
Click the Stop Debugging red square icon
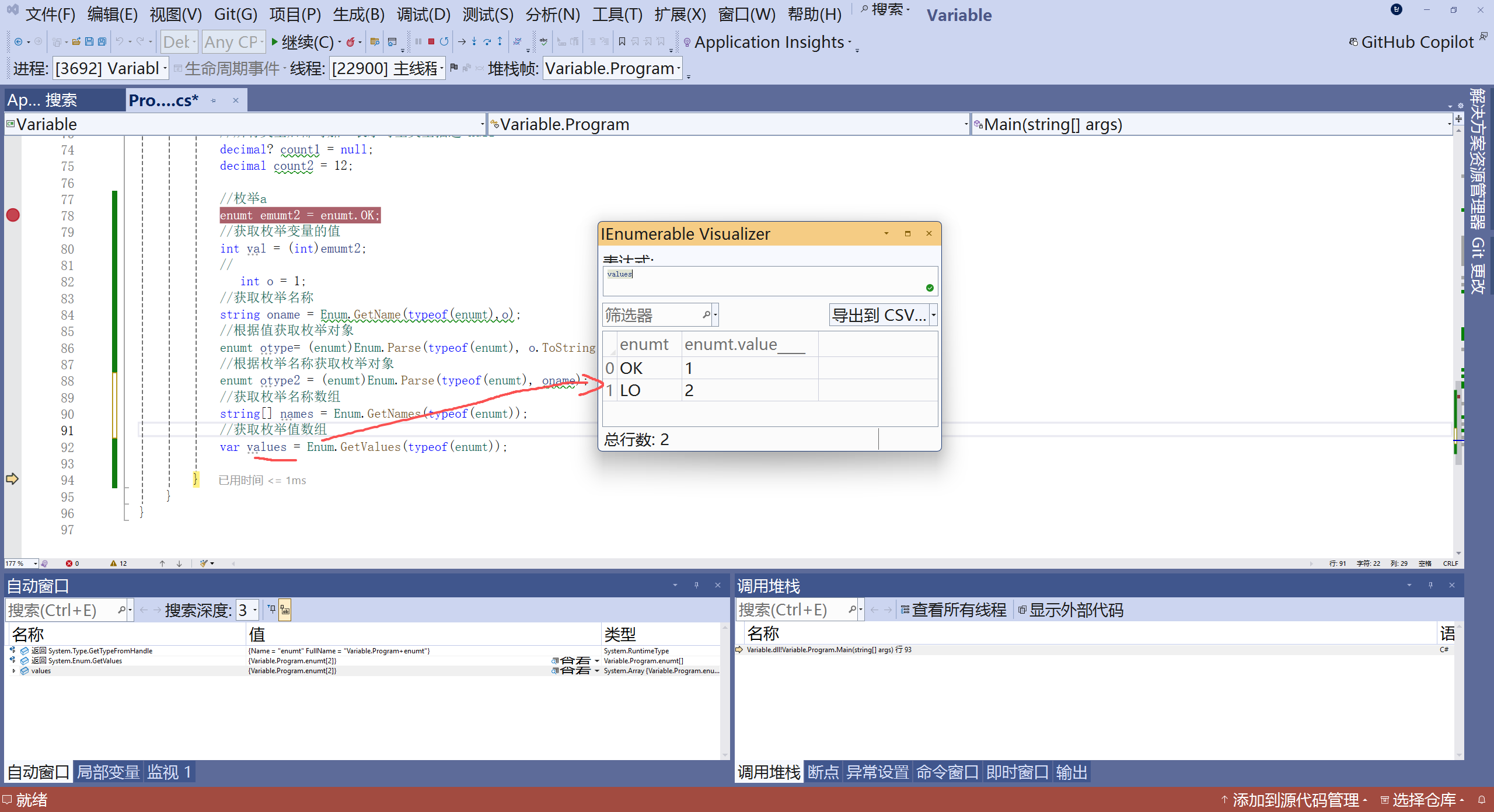click(x=431, y=42)
